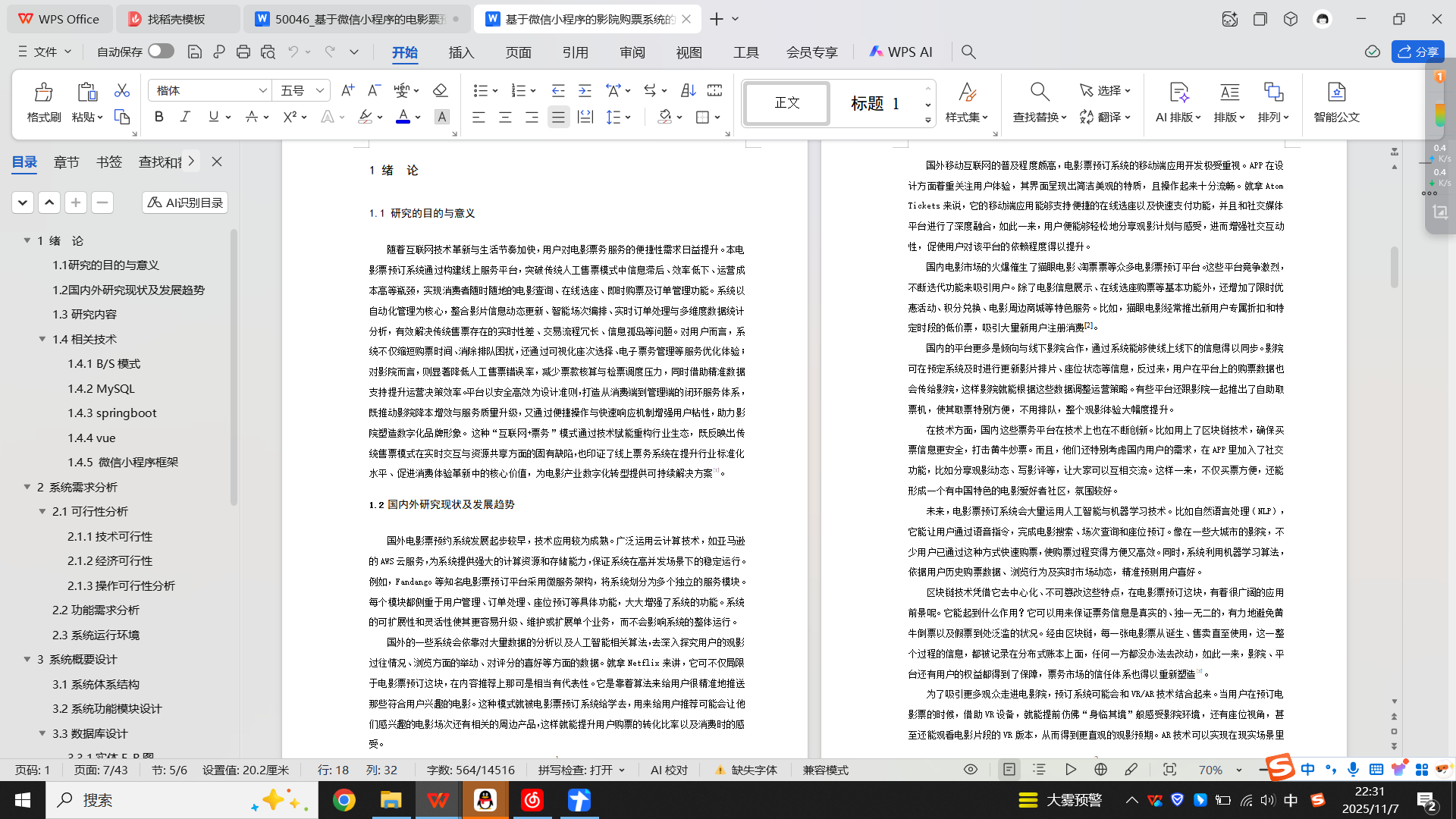The height and width of the screenshot is (819, 1456).
Task: Open the 书签 navigation tab
Action: tap(108, 162)
